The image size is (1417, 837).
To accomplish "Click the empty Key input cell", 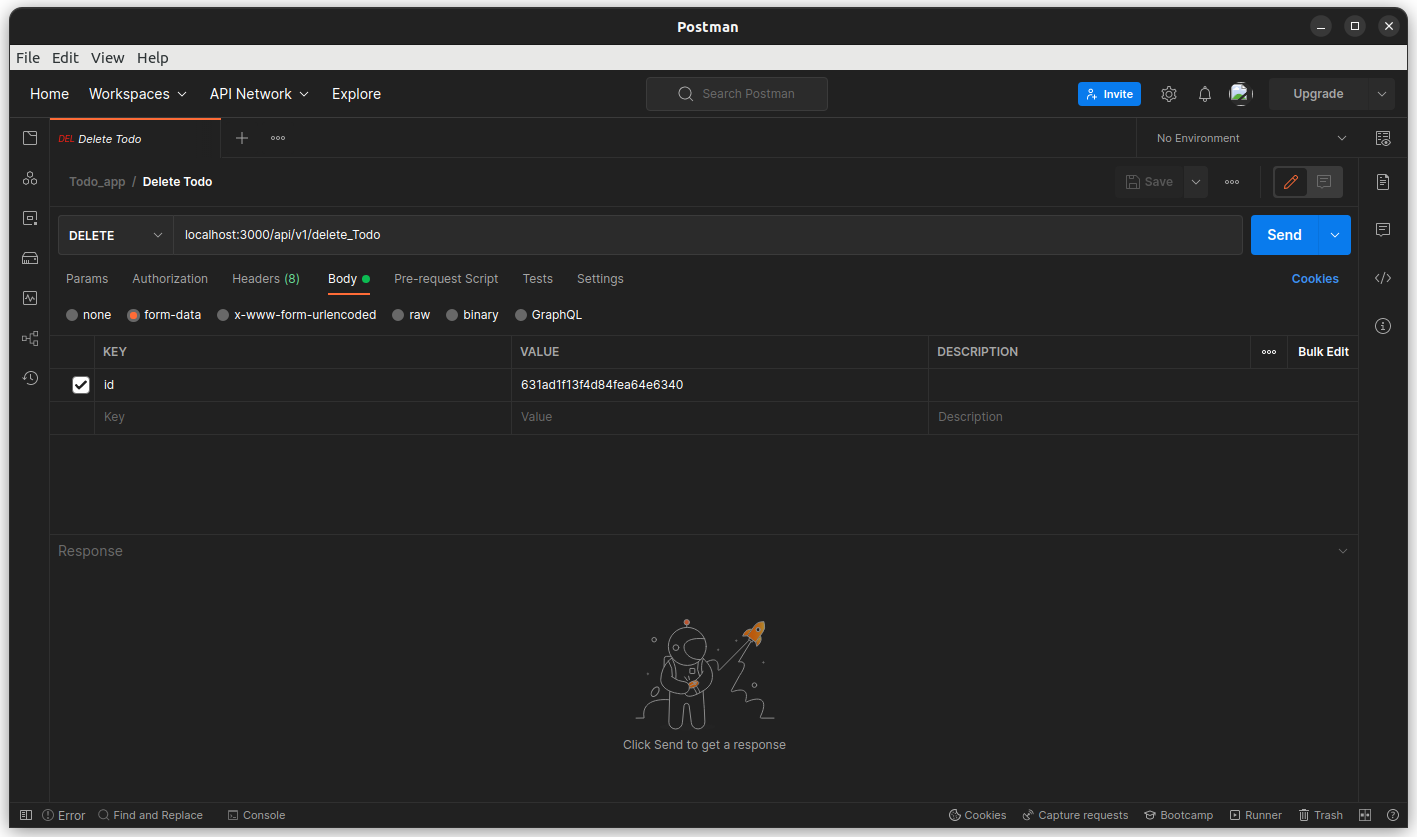I will [303, 417].
